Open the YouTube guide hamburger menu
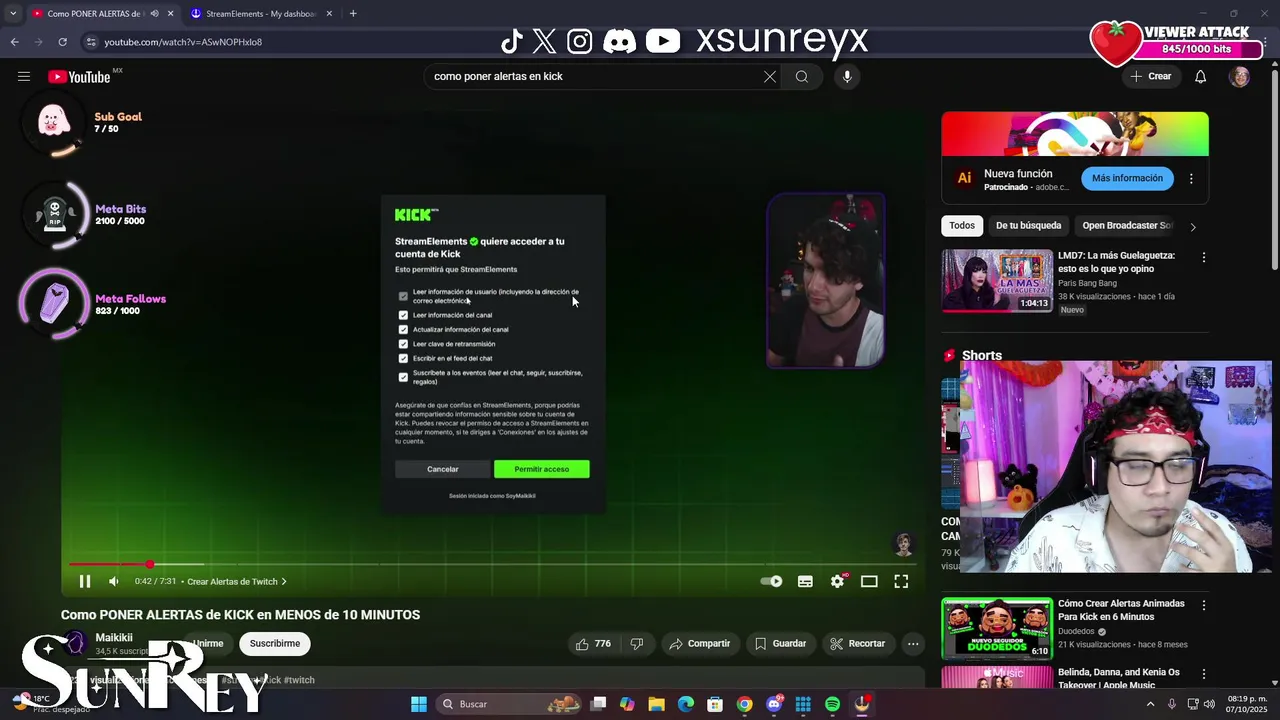1280x720 pixels. [24, 77]
